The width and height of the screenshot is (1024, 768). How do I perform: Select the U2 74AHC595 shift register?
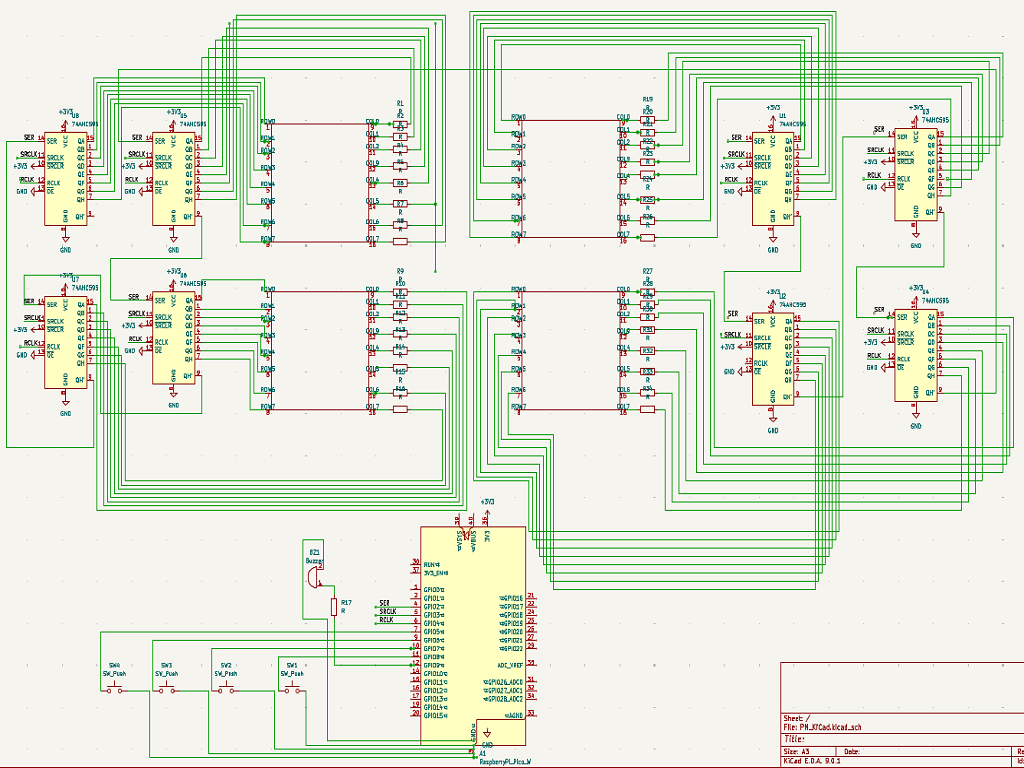(773, 359)
